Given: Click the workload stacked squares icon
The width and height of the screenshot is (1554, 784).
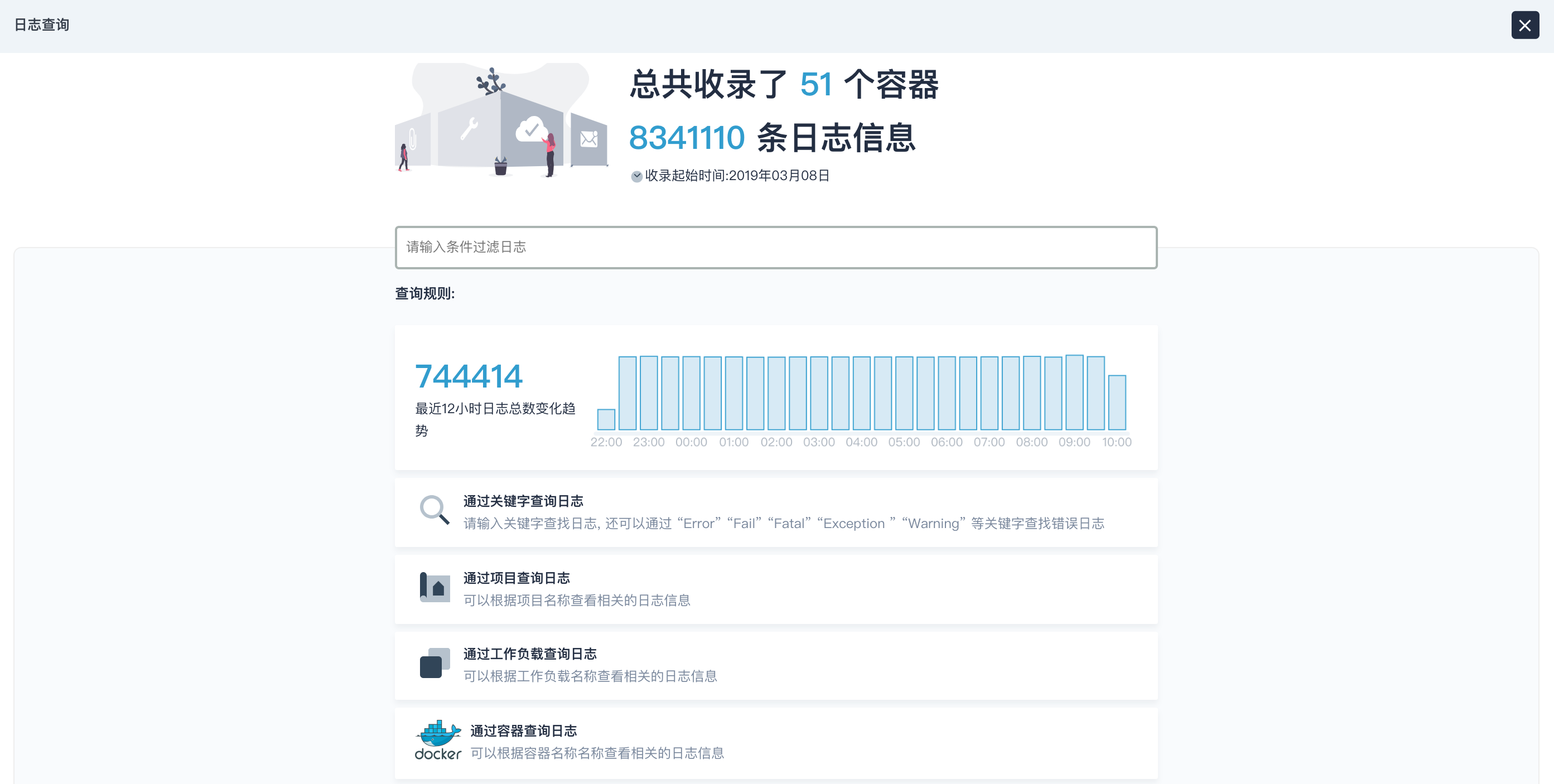Looking at the screenshot, I should click(x=435, y=663).
